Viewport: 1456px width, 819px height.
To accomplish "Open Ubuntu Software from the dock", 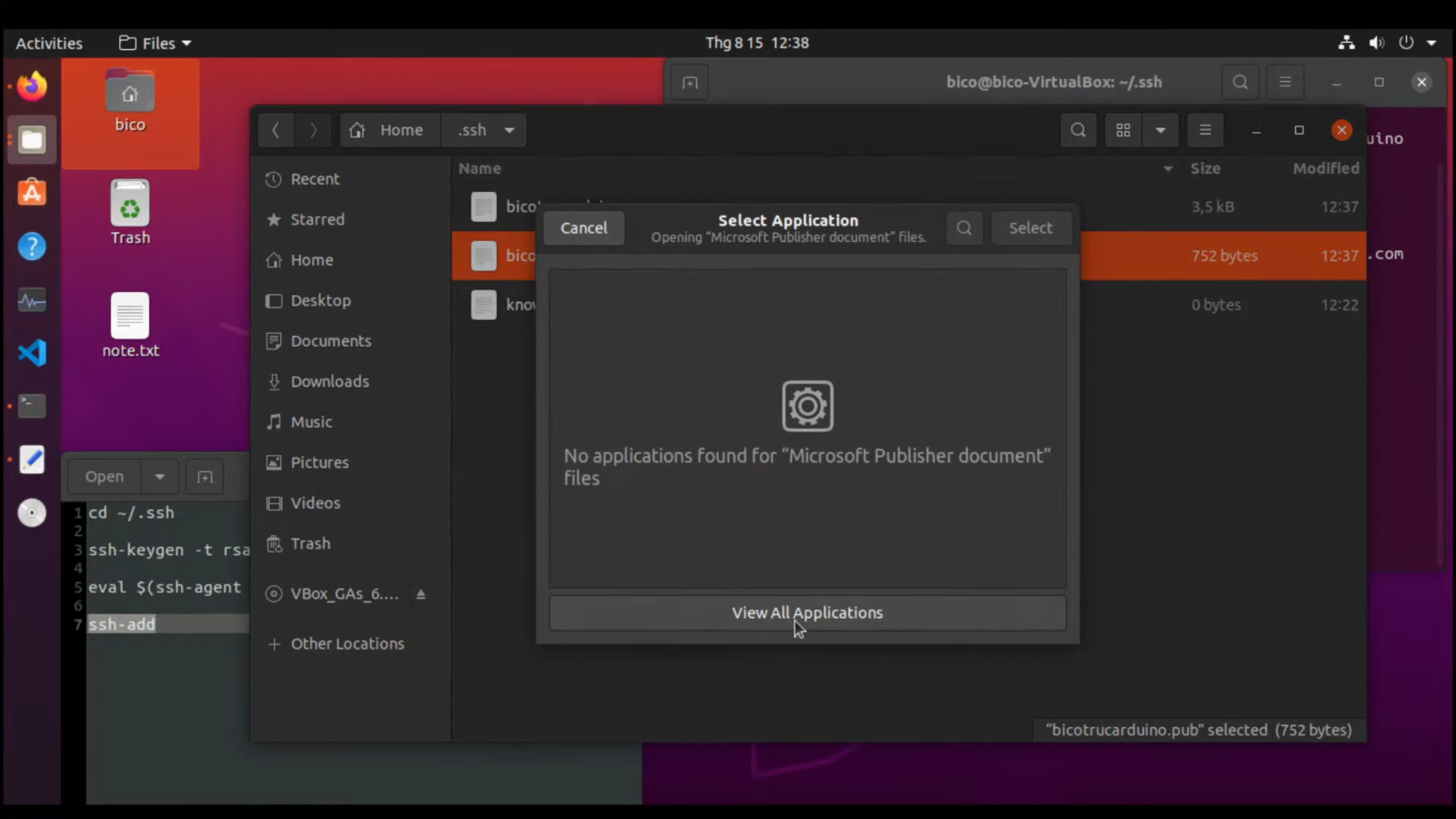I will 31,192.
